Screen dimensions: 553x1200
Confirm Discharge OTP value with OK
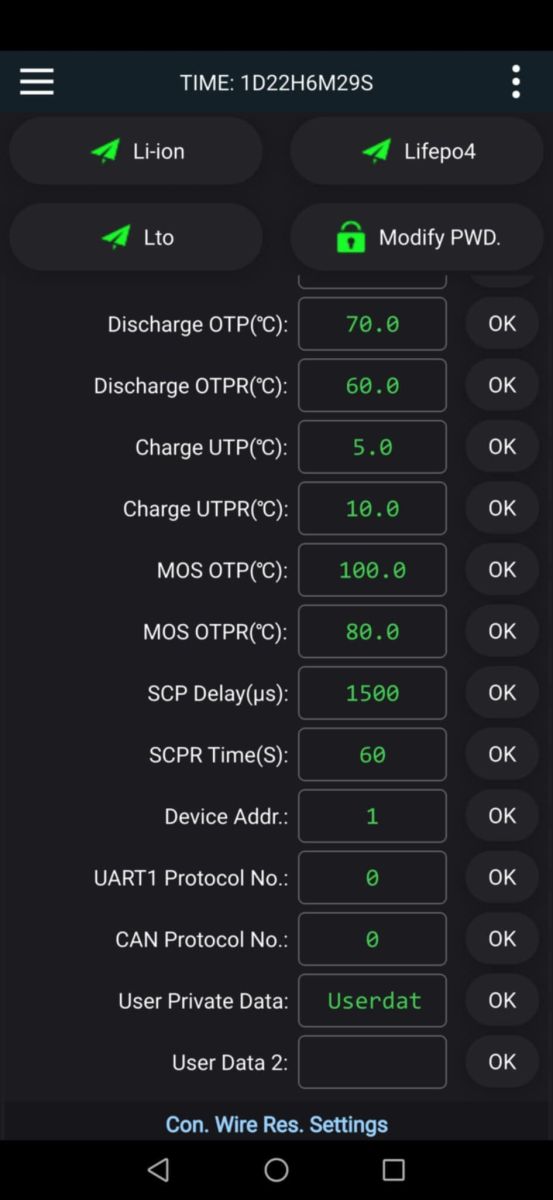pyautogui.click(x=502, y=323)
